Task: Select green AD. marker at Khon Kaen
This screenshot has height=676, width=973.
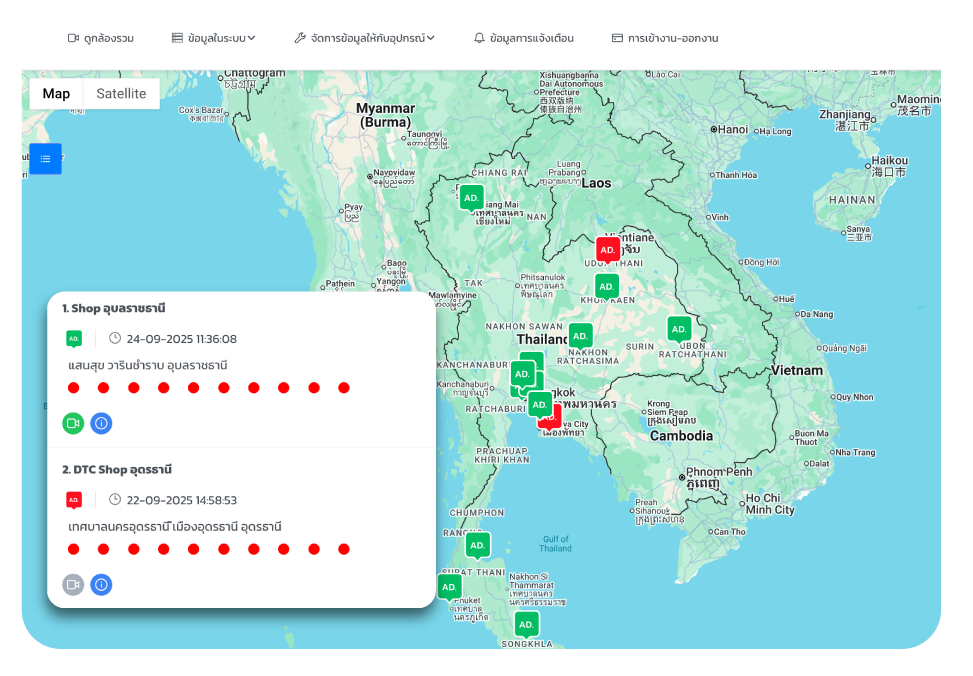Action: [607, 286]
